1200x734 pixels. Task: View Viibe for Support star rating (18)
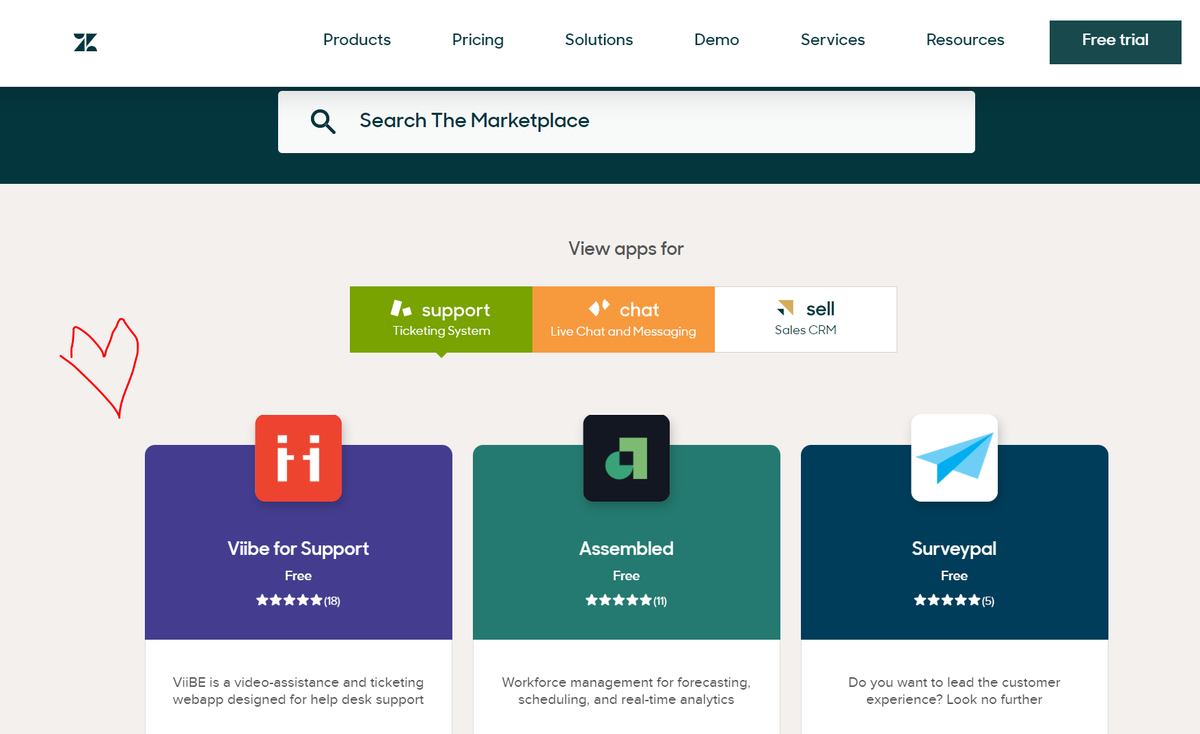[x=298, y=601]
